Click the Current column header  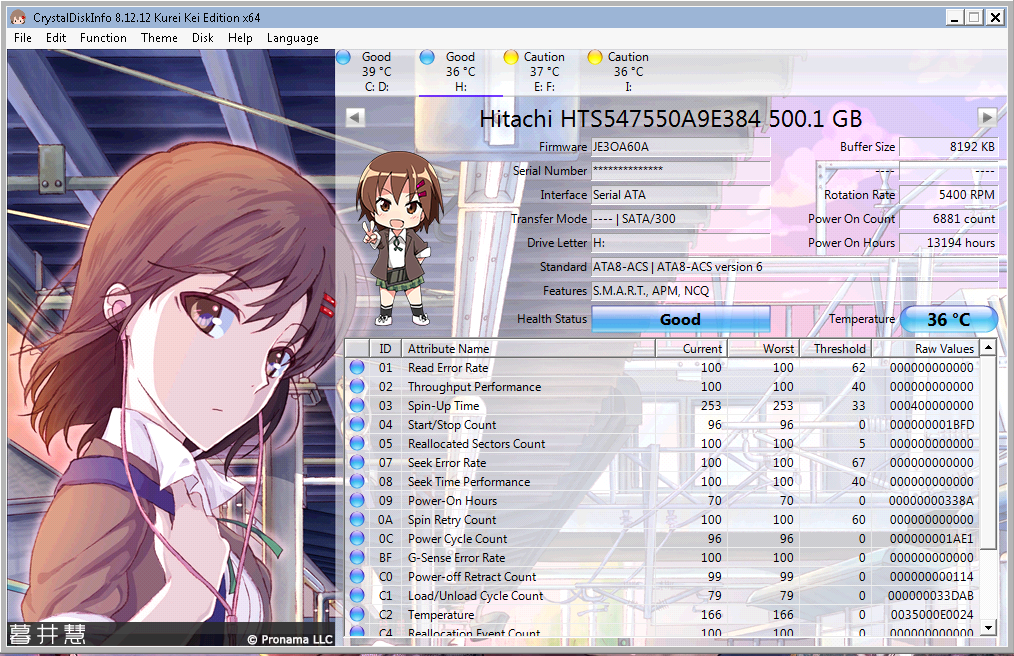click(x=692, y=349)
